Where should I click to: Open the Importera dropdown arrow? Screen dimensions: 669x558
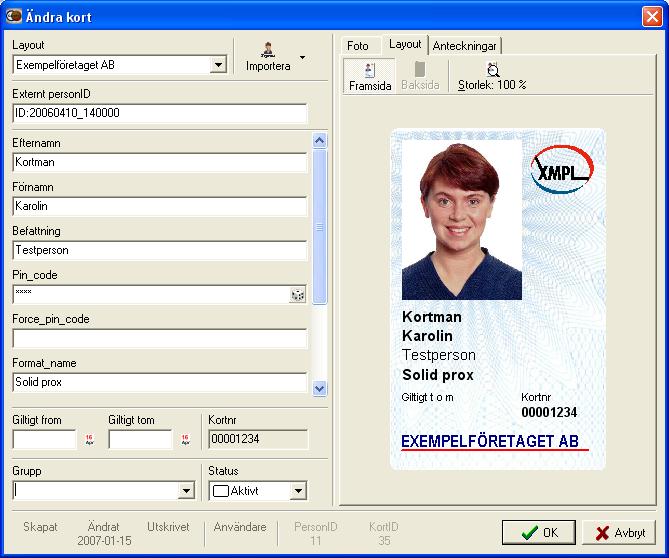303,57
